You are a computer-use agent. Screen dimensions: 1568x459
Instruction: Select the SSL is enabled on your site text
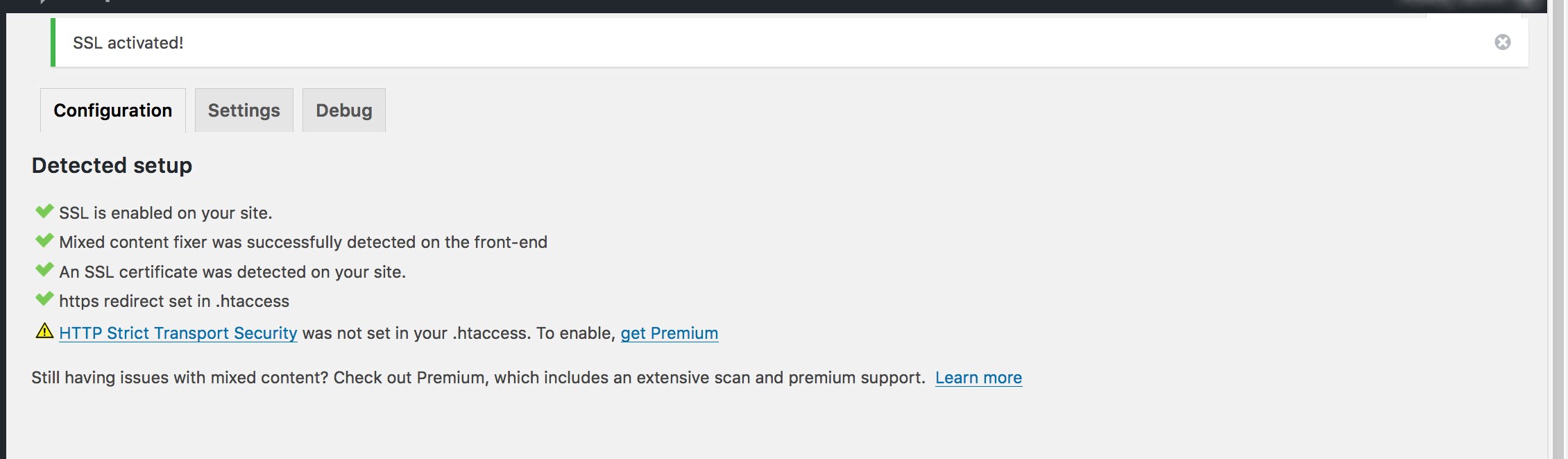point(166,213)
